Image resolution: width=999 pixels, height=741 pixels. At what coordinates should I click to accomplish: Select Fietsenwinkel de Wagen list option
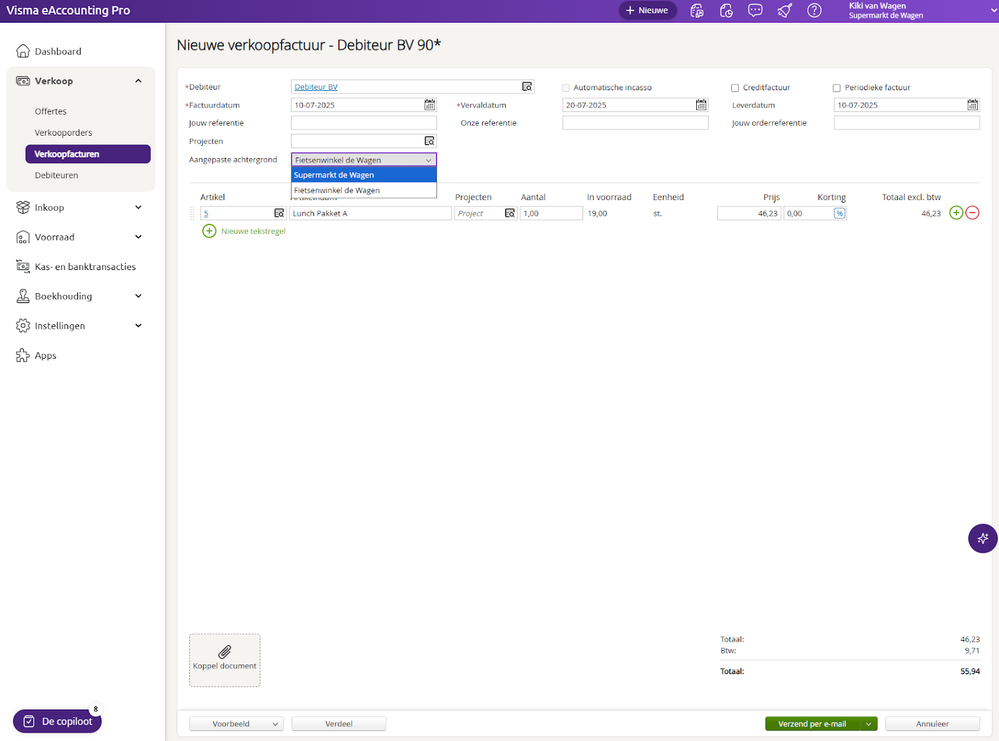pyautogui.click(x=364, y=190)
